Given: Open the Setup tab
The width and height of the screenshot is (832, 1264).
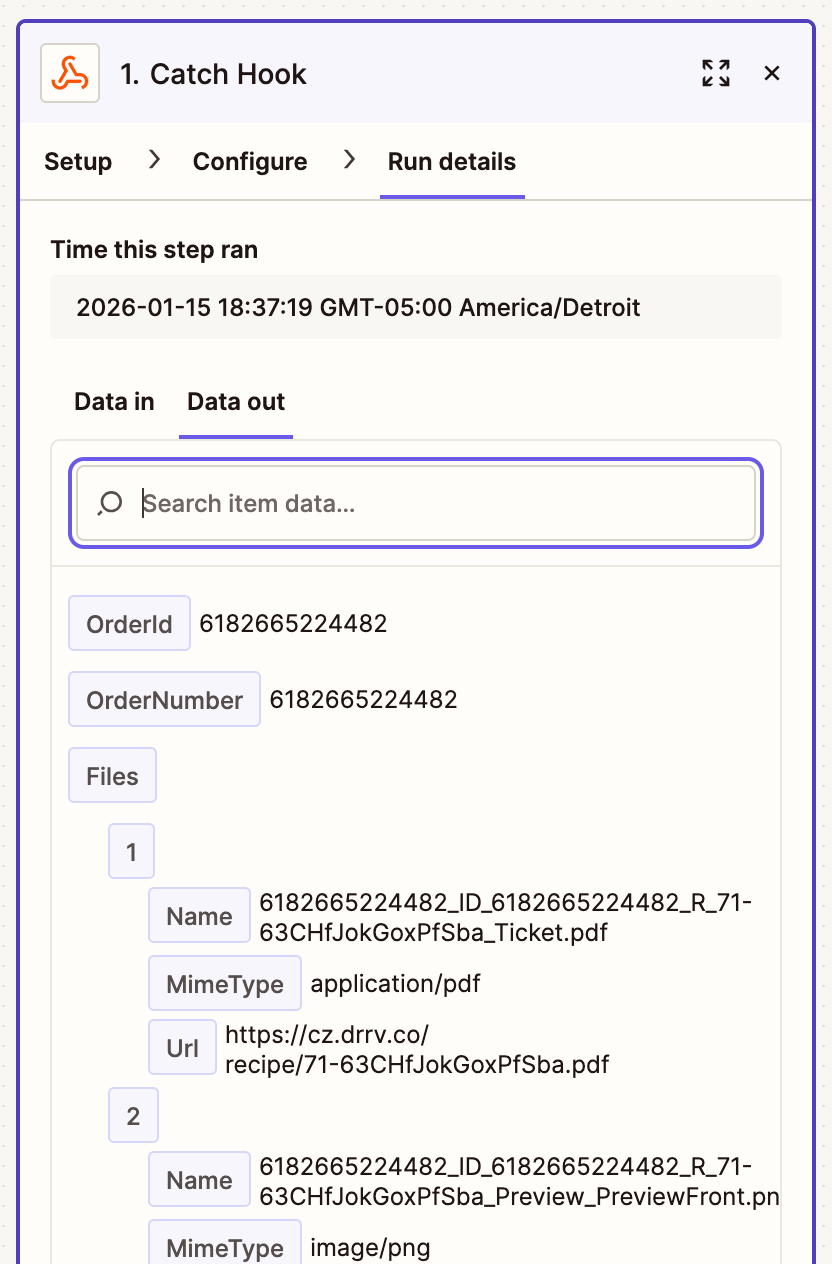Looking at the screenshot, I should pos(78,162).
